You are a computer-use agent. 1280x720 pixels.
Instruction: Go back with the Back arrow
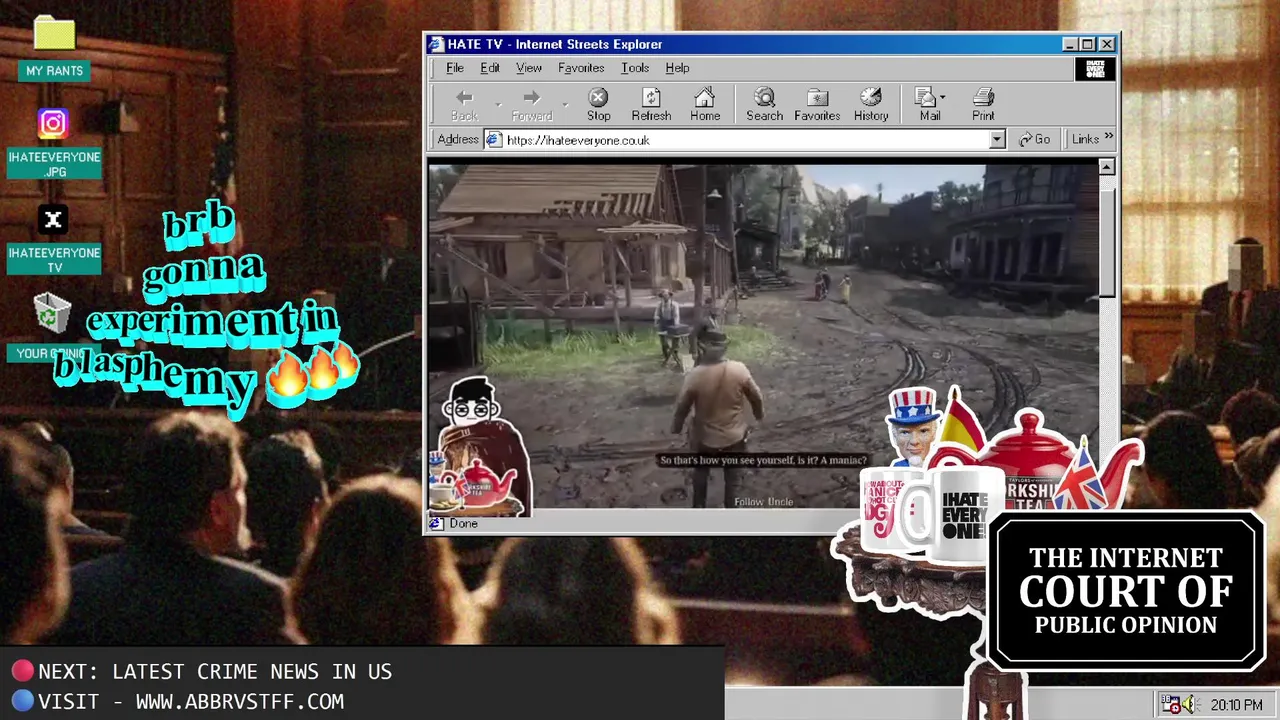[x=464, y=104]
